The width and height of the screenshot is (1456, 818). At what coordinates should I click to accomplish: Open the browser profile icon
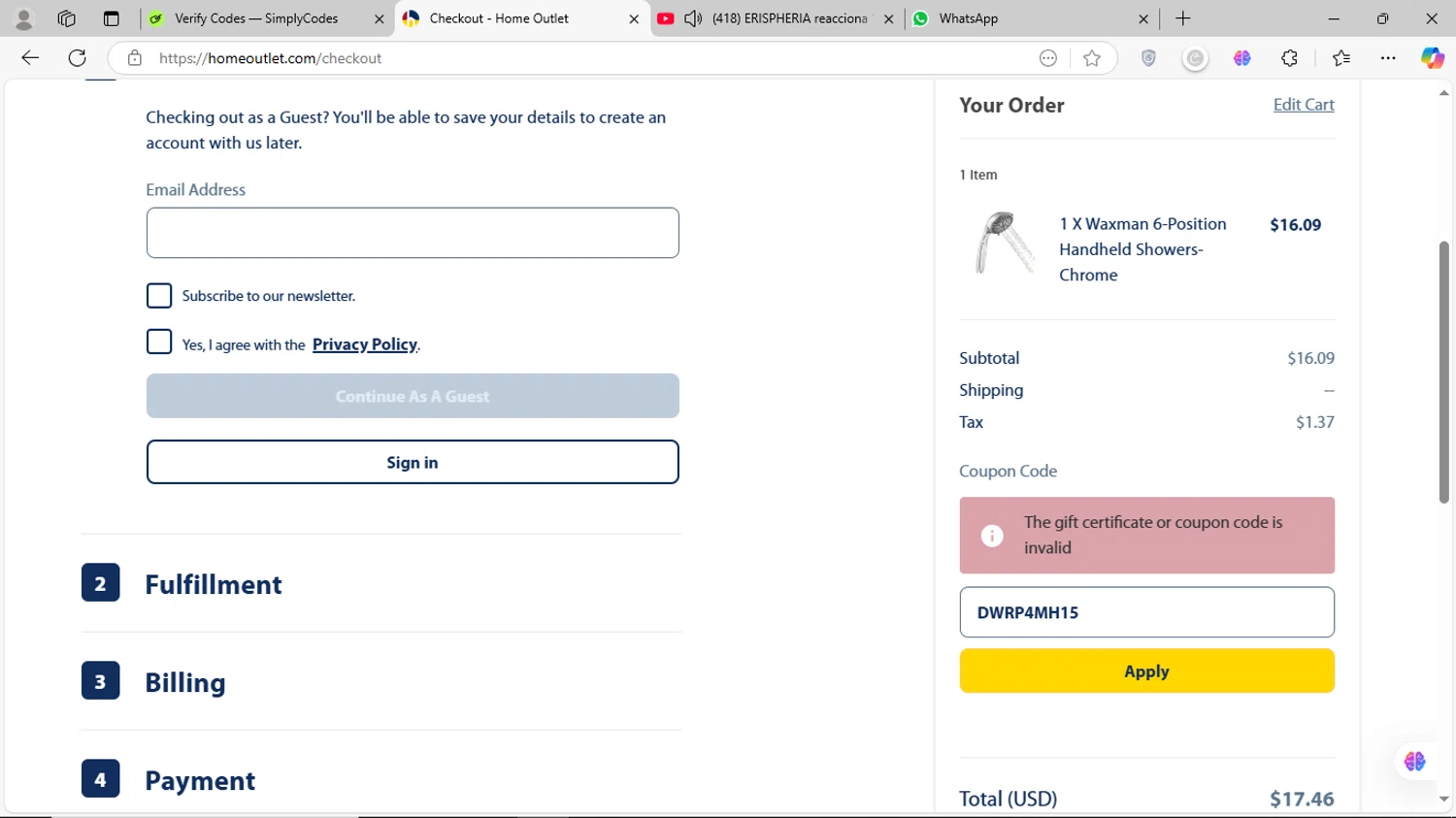coord(24,18)
